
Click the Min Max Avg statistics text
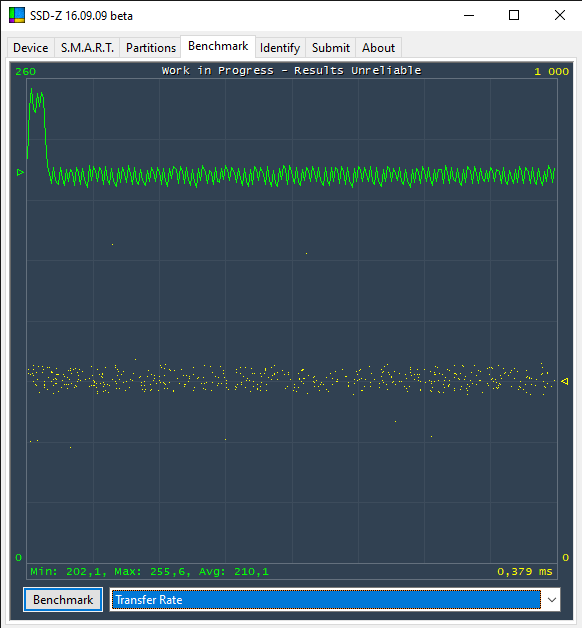point(149,572)
